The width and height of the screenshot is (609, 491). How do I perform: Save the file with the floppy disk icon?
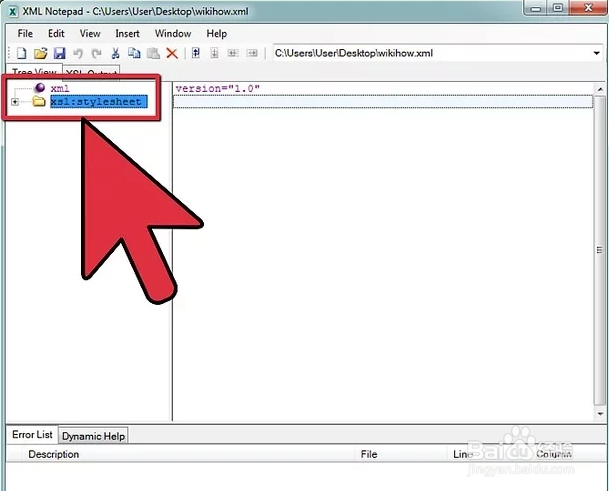[x=59, y=53]
